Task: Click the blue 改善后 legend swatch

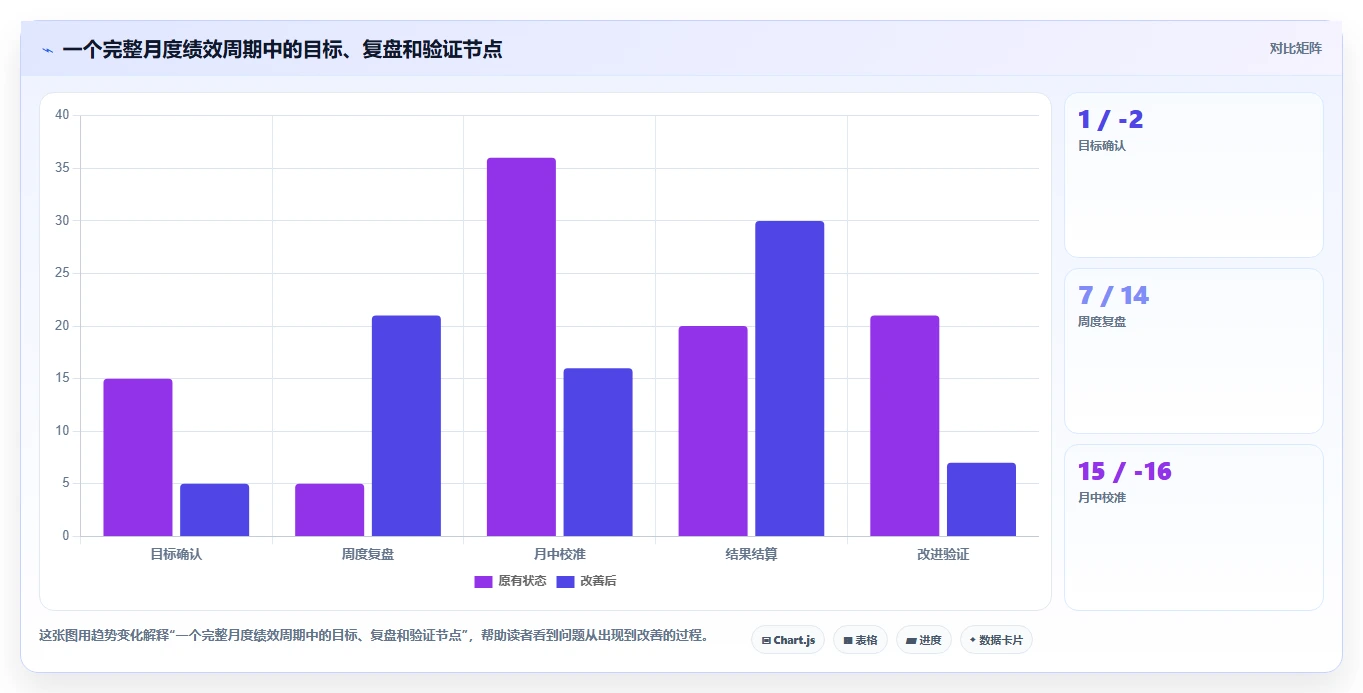Action: click(565, 581)
